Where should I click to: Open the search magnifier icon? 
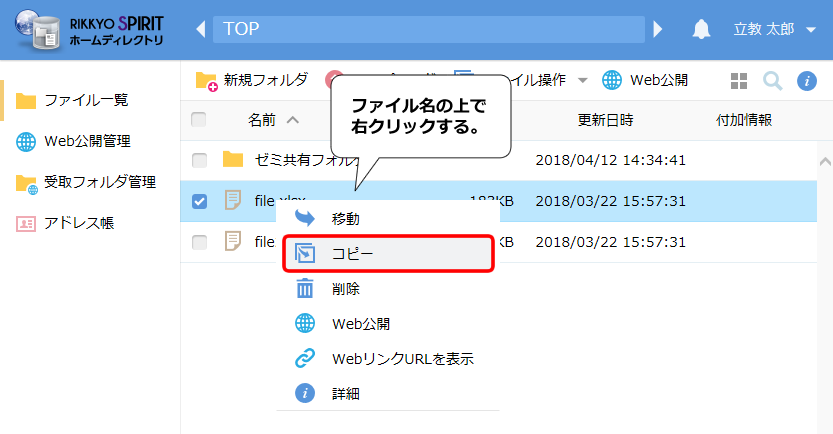(772, 81)
